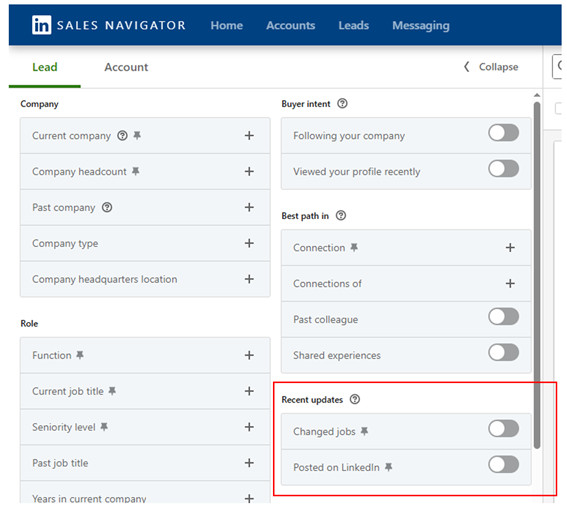Click the Current company help icon
The height and width of the screenshot is (507, 567).
122,136
